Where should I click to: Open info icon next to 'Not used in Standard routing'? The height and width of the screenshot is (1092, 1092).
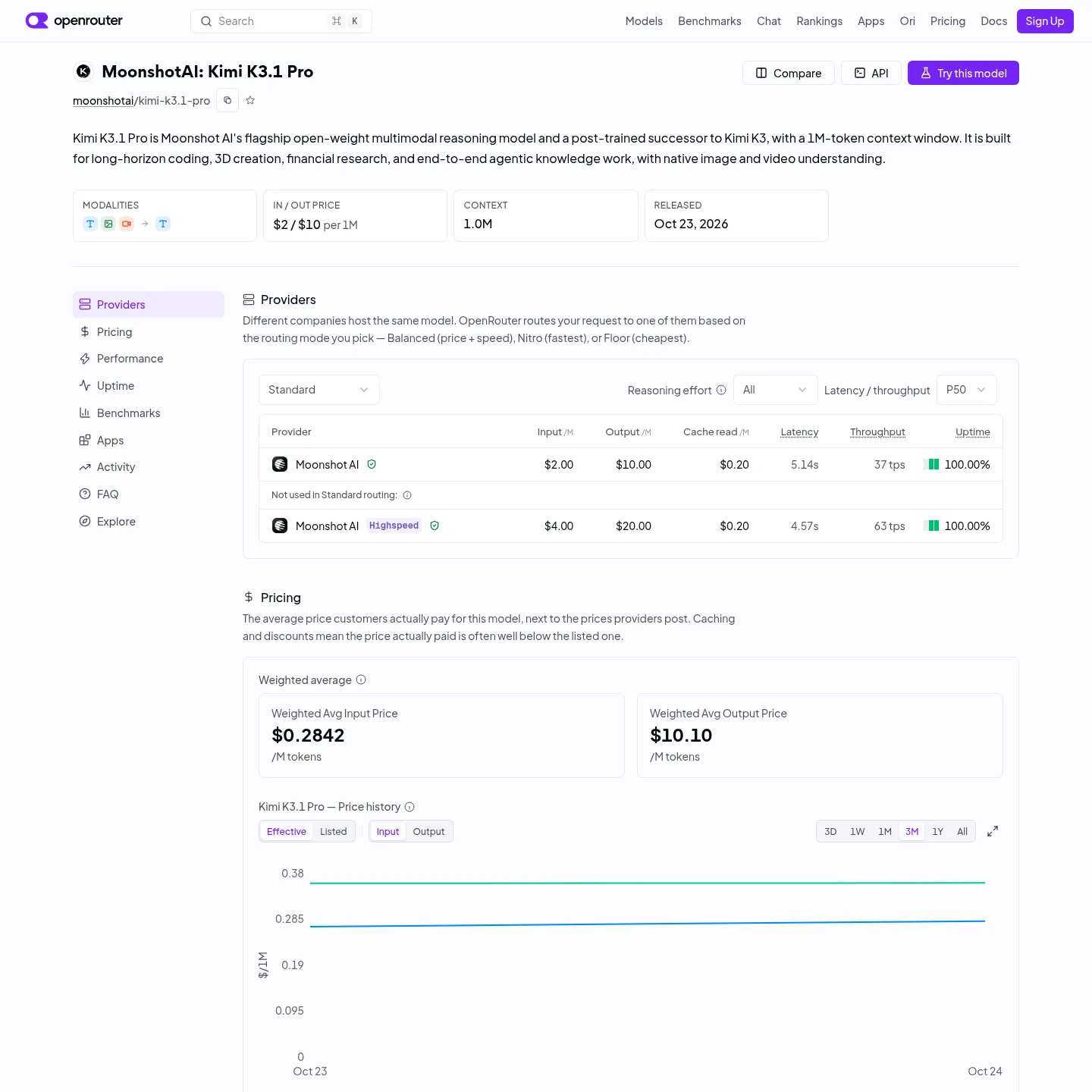407,495
